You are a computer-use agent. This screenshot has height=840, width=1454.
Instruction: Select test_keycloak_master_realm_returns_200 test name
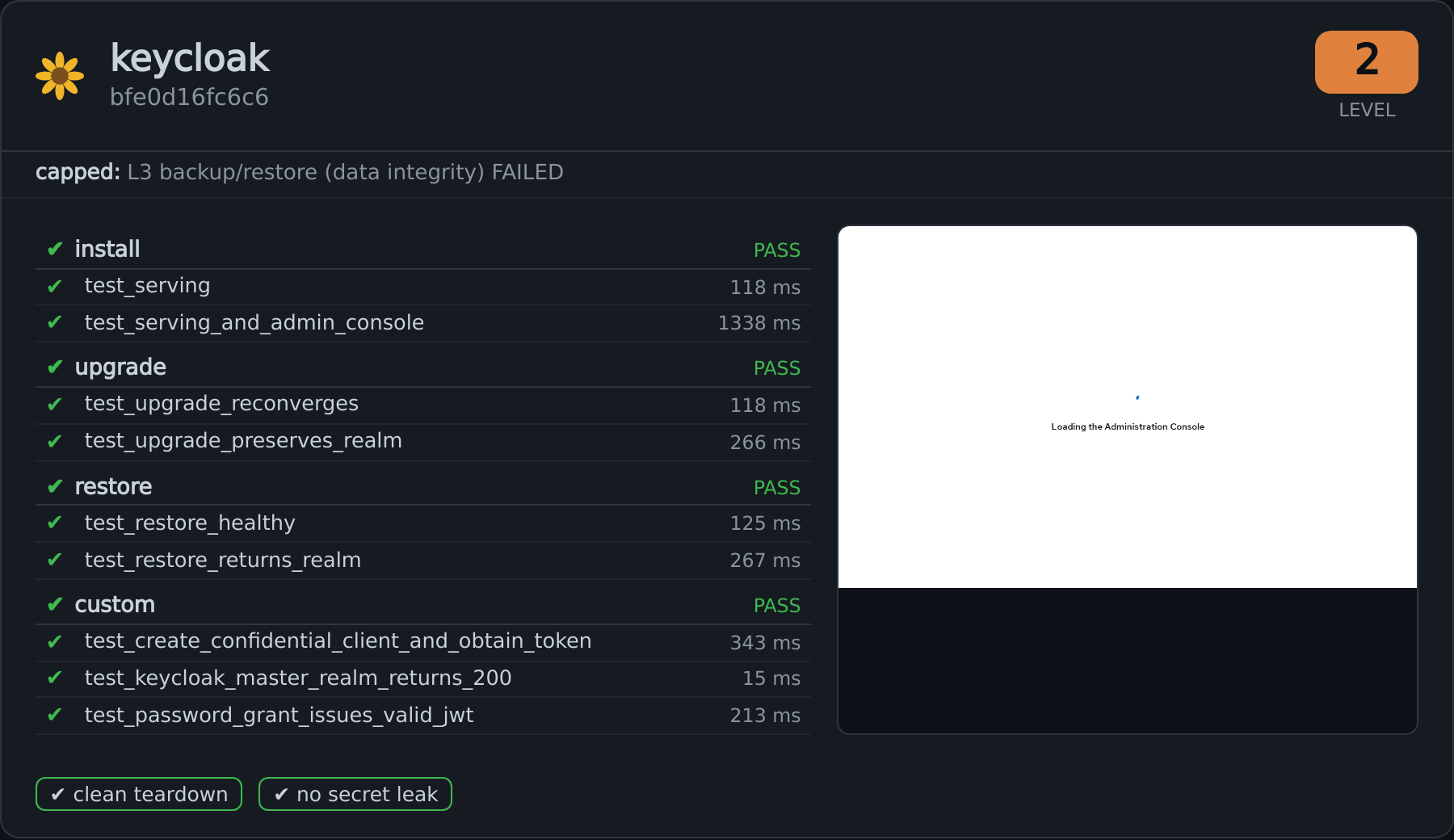click(298, 678)
